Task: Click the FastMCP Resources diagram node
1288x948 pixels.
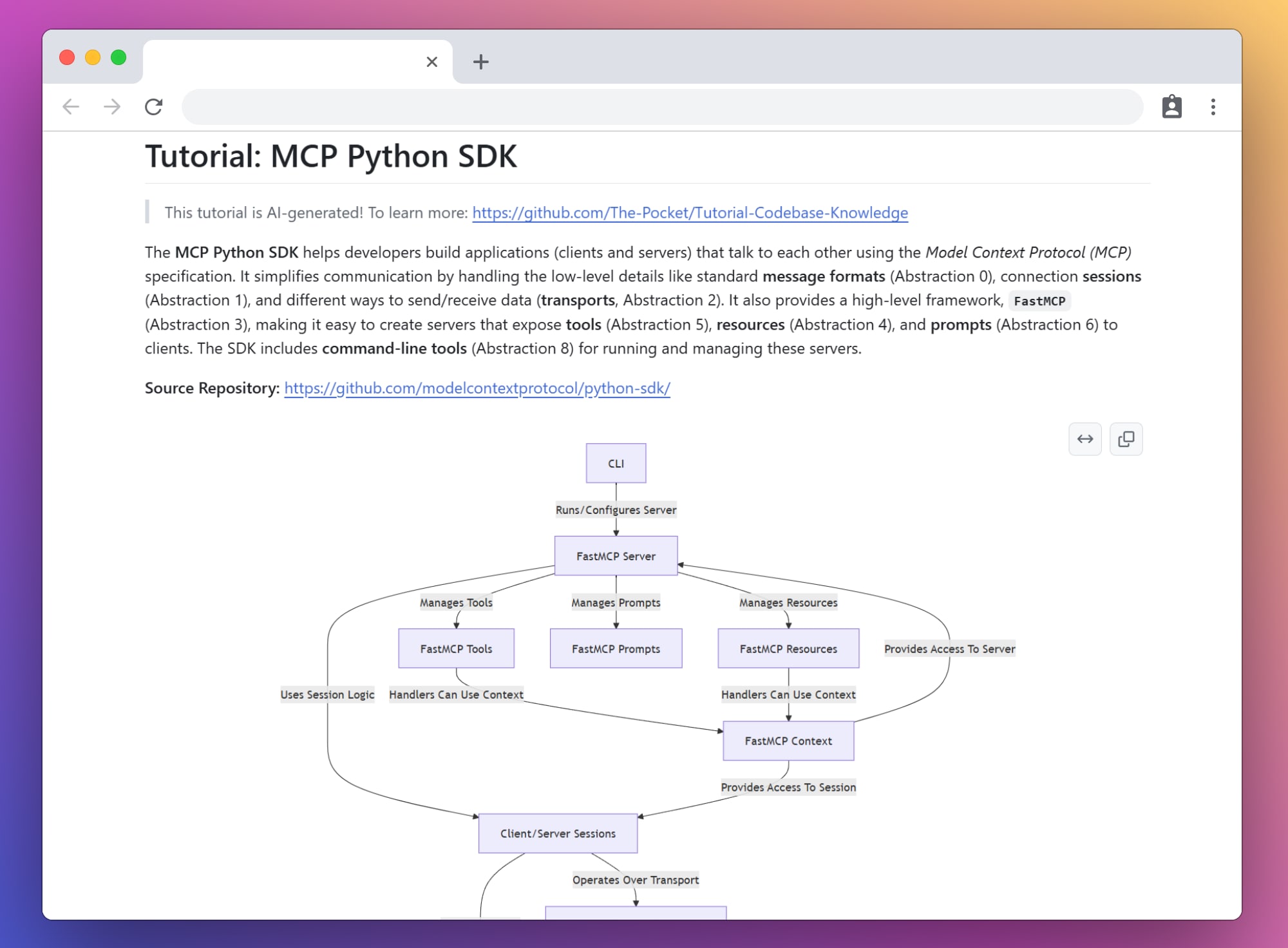Action: [788, 649]
